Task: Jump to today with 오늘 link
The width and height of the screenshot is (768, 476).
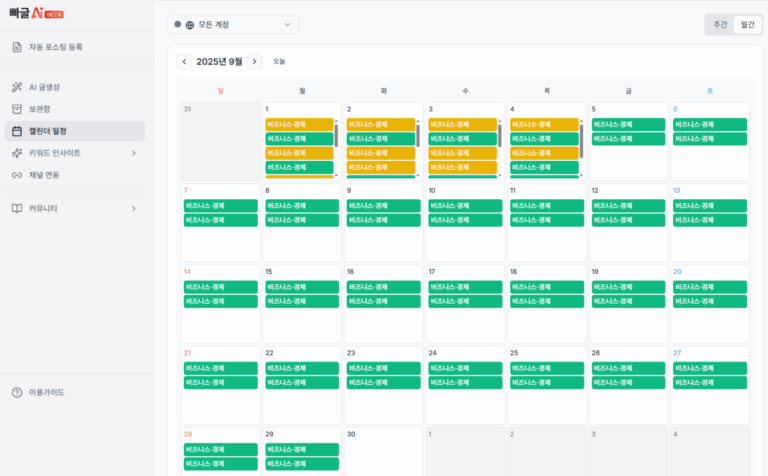Action: [x=279, y=61]
